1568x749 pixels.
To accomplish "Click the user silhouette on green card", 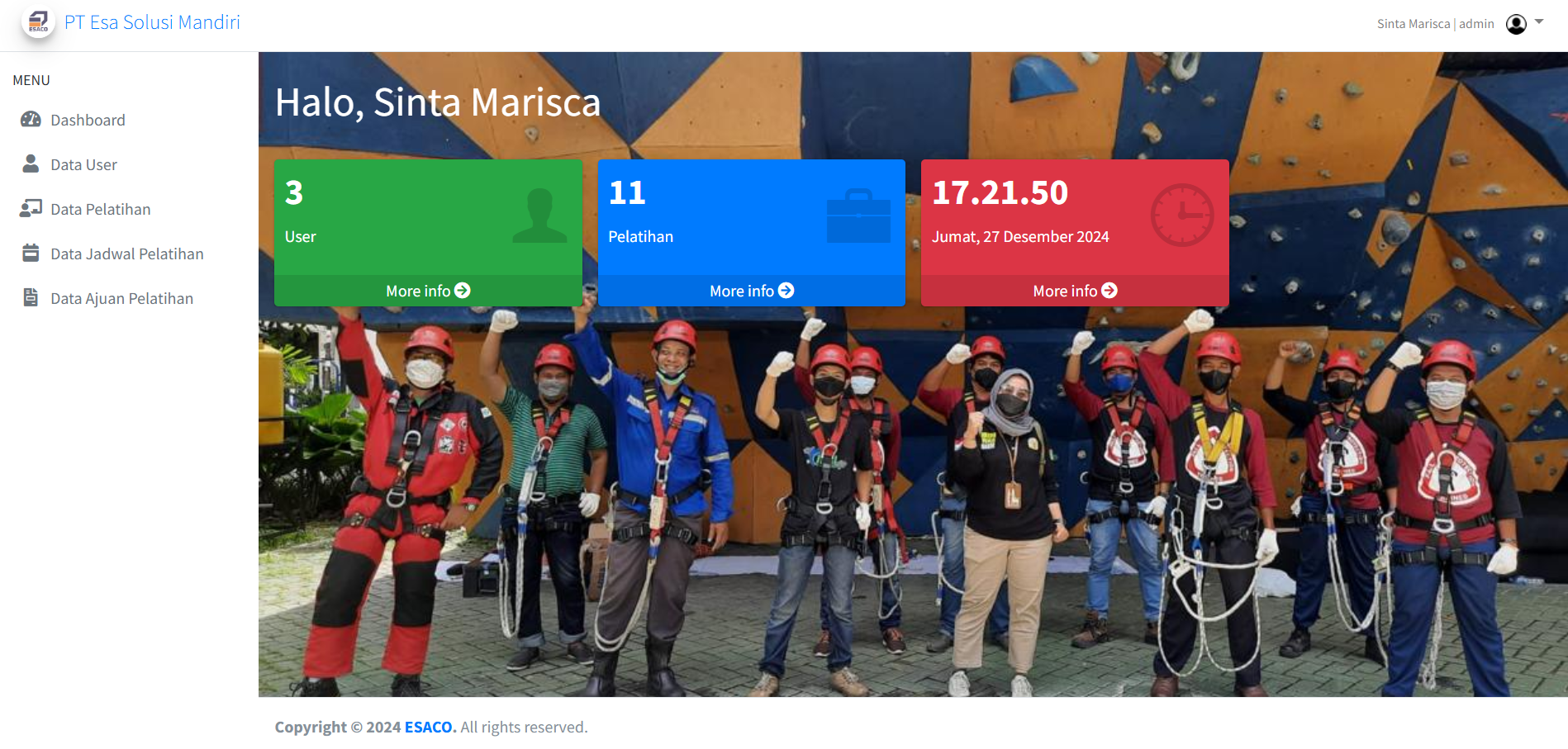I will click(x=539, y=216).
